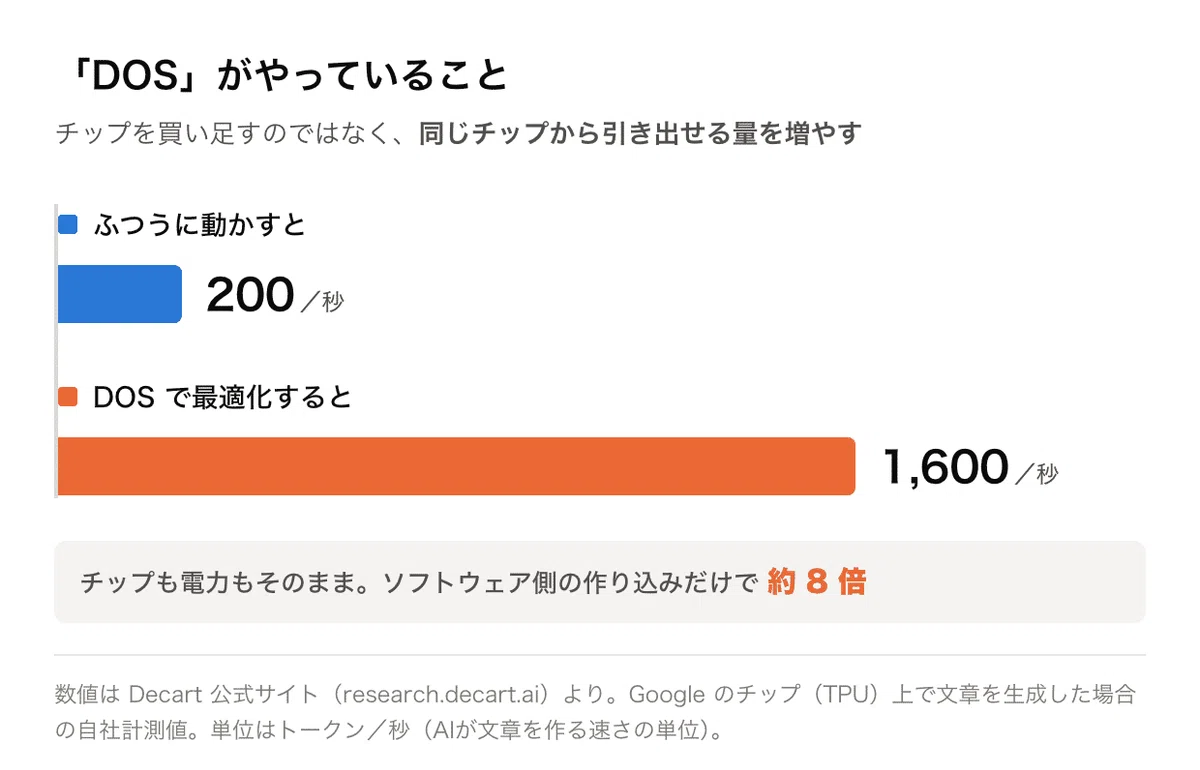This screenshot has height=770, width=1200.
Task: Click the title 「DOS」がやっていること
Action: (283, 77)
